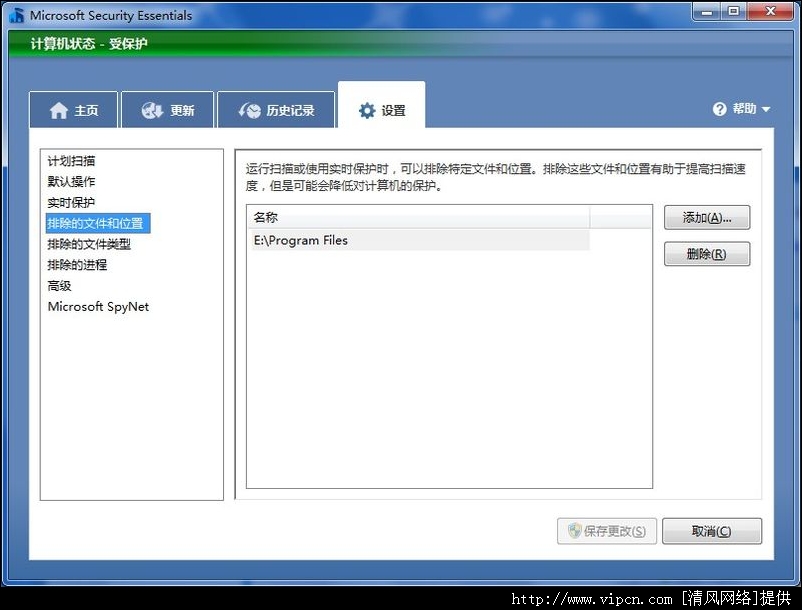Switch to the 更新 tab

tap(167, 110)
